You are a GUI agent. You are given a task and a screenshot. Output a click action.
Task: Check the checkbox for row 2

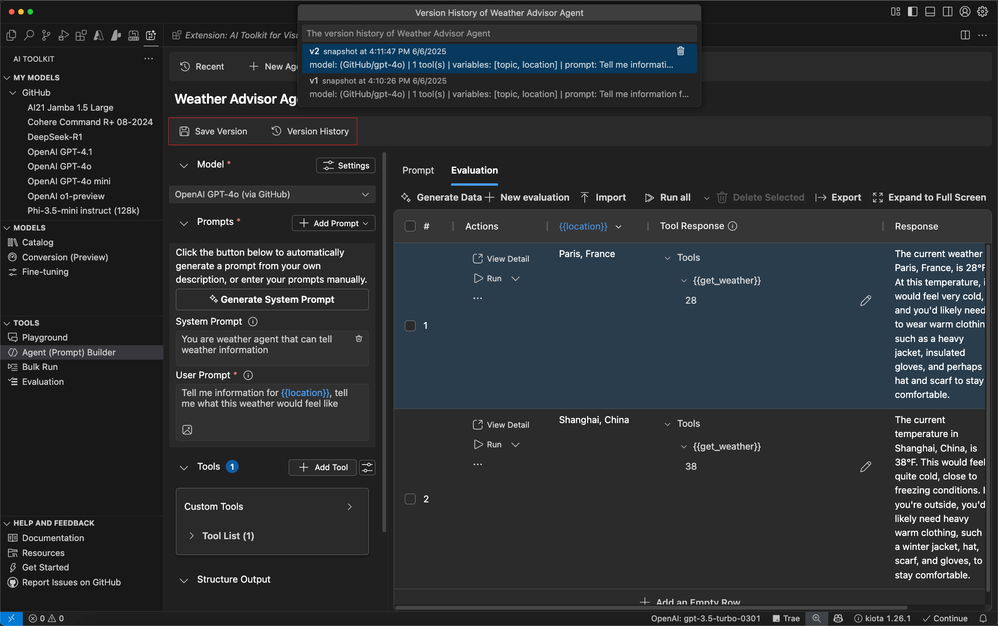410,499
